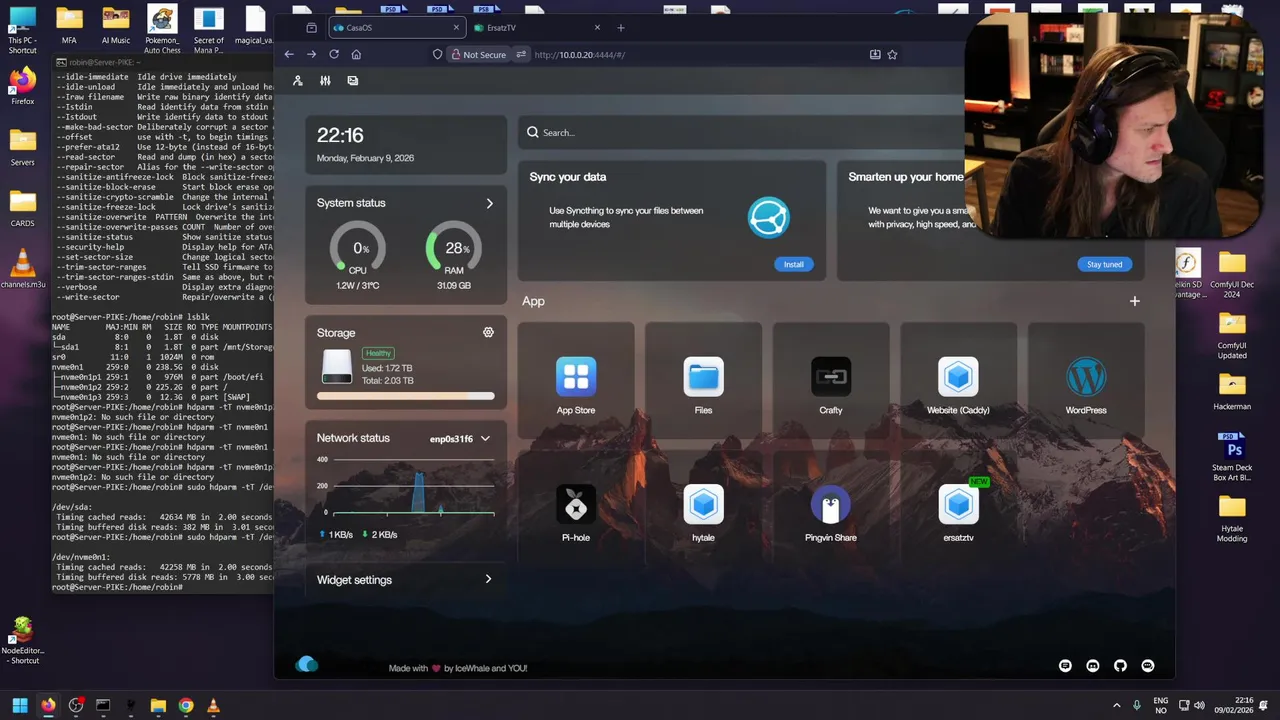Click the CasaOS logo in the footer
The height and width of the screenshot is (720, 1280).
[307, 665]
